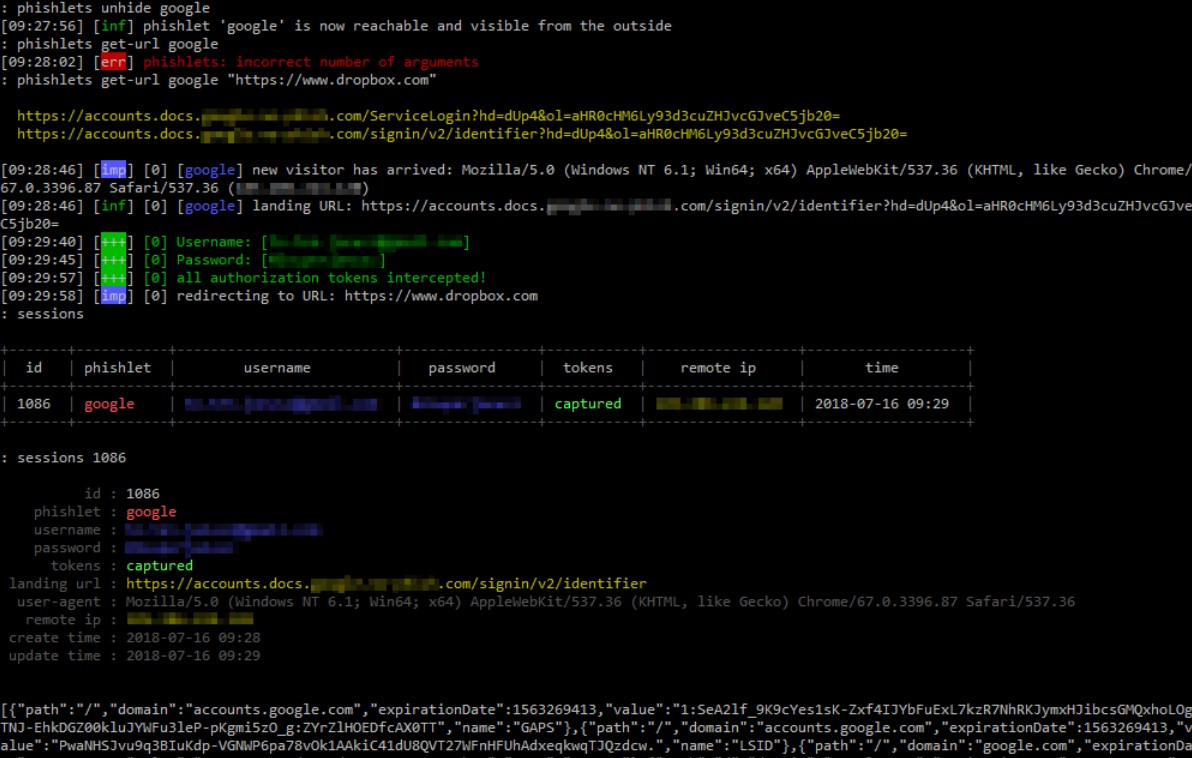Click the create time value '2018-07-16 09:28'
This screenshot has height=758, width=1192.
[x=193, y=638]
